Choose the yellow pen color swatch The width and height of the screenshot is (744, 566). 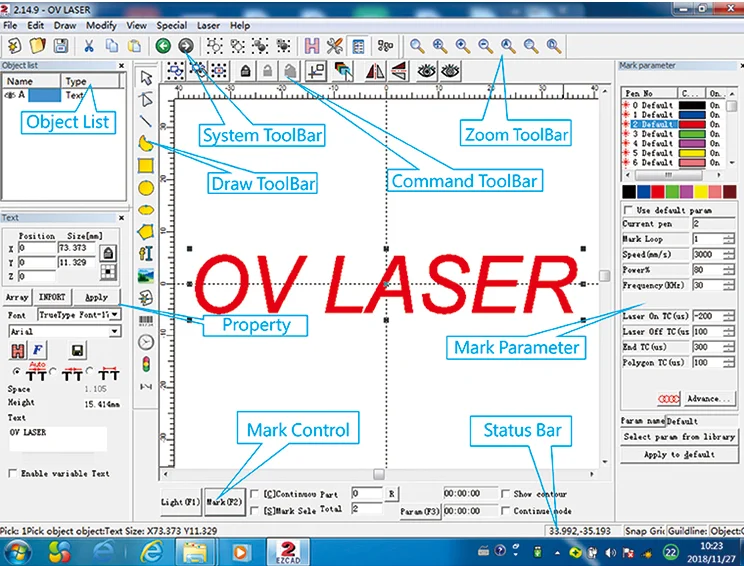tap(701, 191)
